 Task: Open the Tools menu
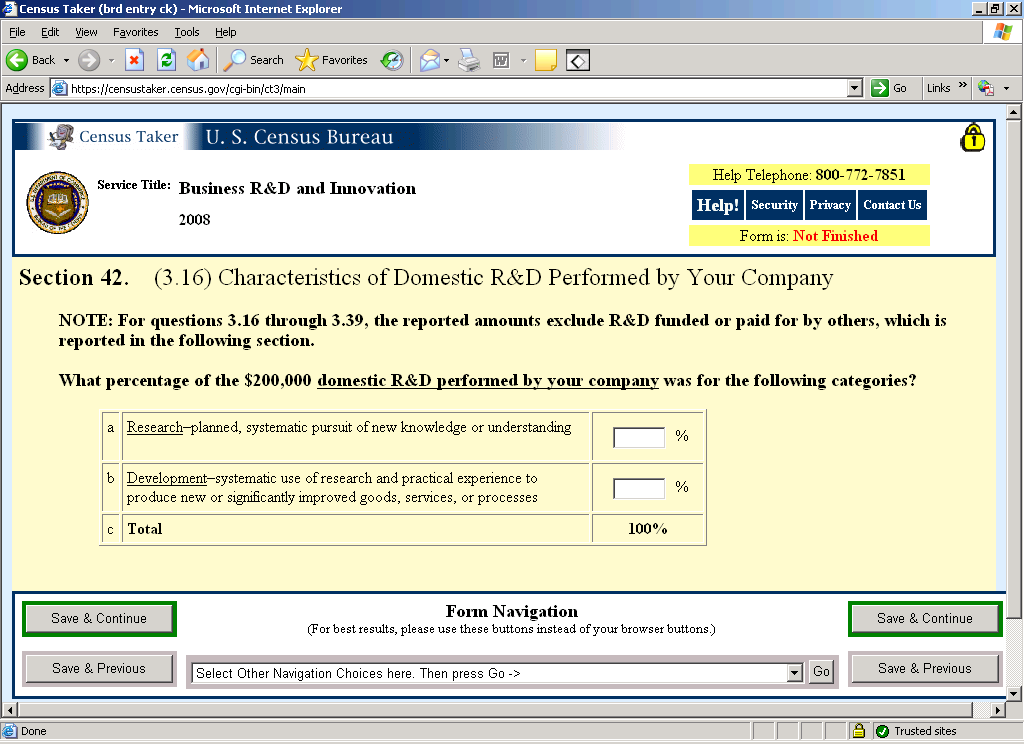(187, 32)
